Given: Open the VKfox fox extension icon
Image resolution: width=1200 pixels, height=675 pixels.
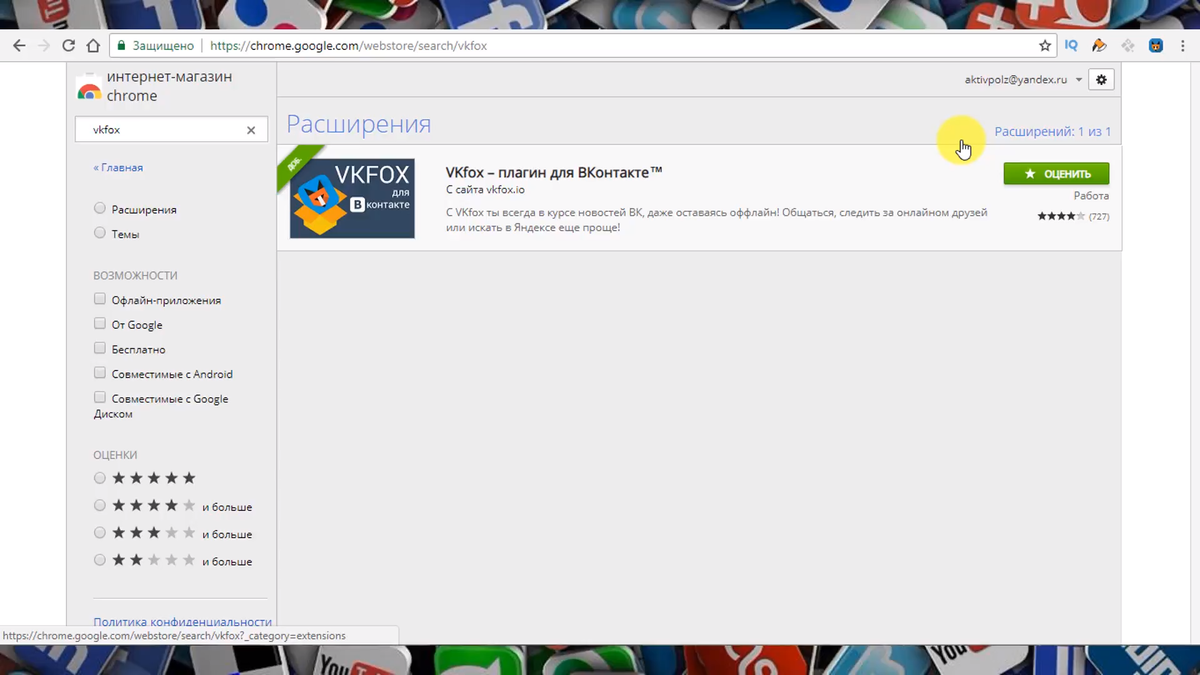Looking at the screenshot, I should pos(1155,46).
